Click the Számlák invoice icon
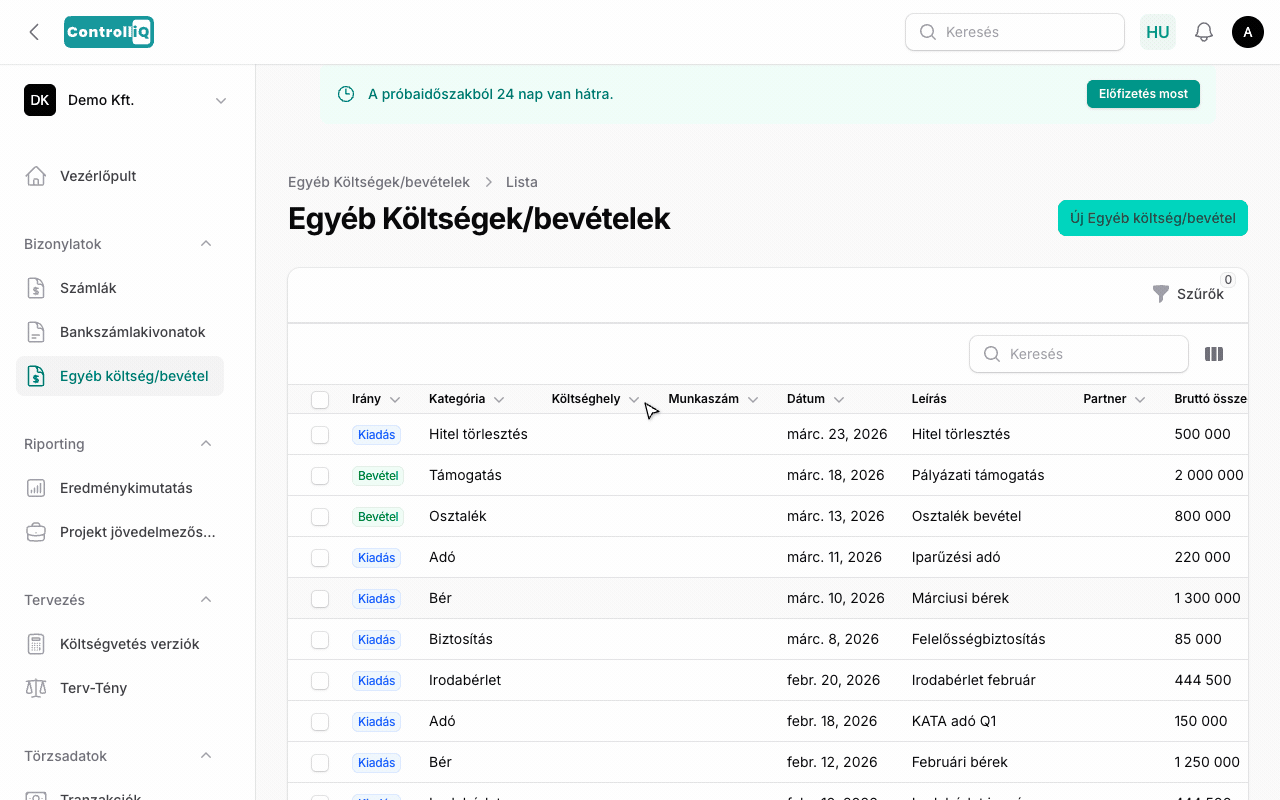 tap(36, 288)
